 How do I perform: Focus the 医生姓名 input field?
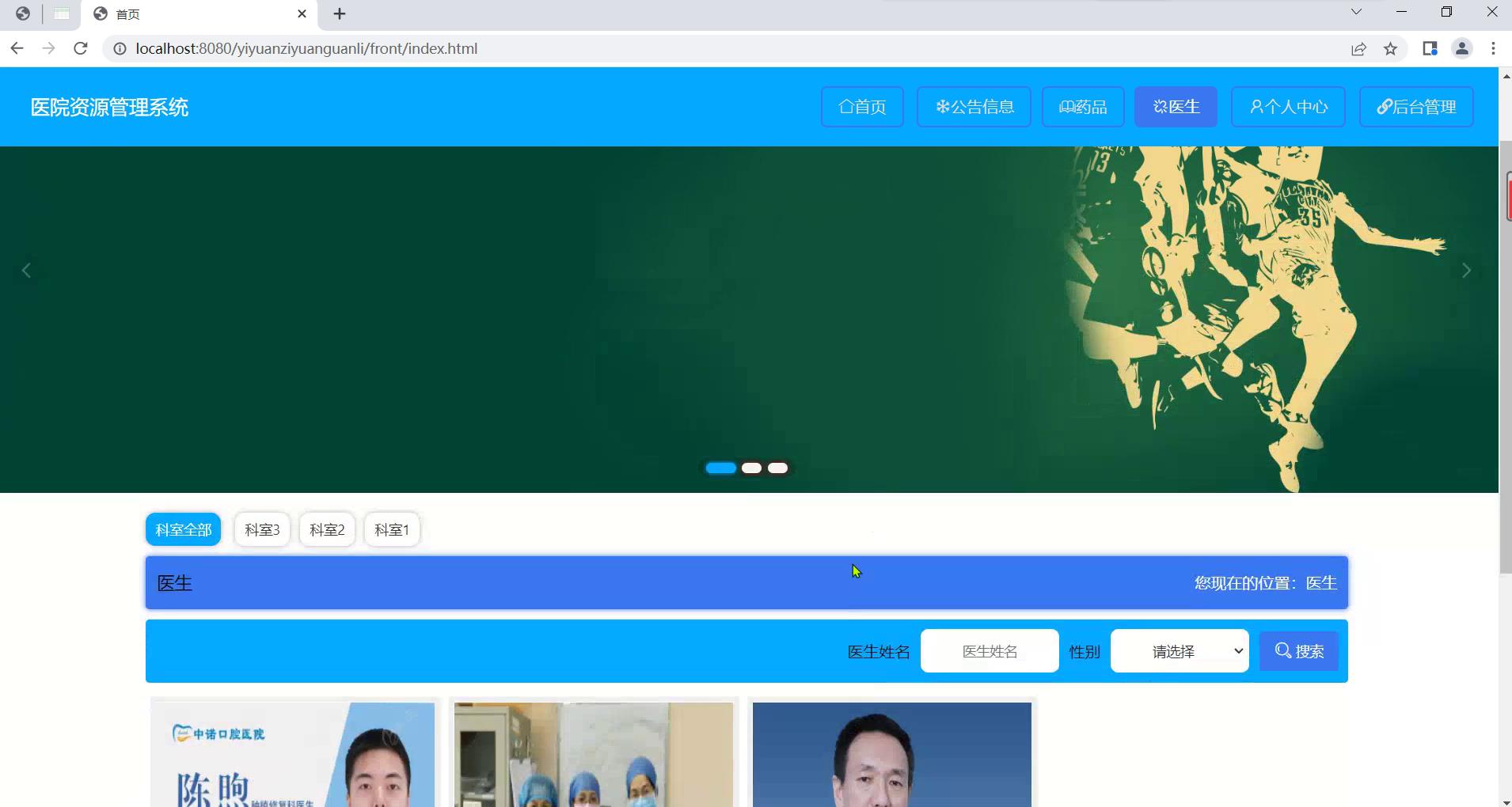click(x=990, y=651)
